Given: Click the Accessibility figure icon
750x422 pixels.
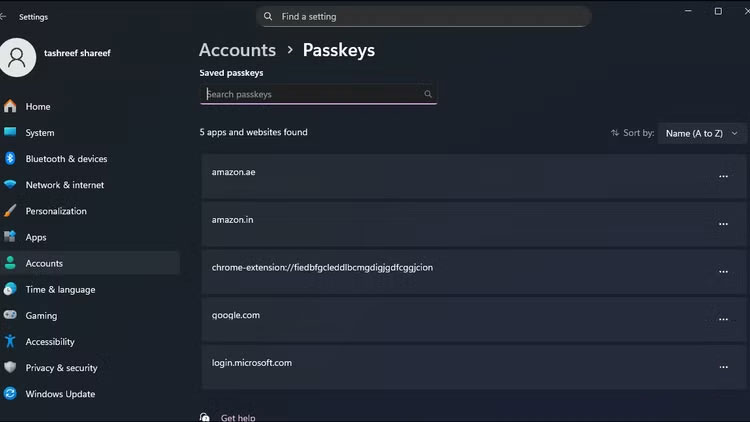Looking at the screenshot, I should coord(10,342).
